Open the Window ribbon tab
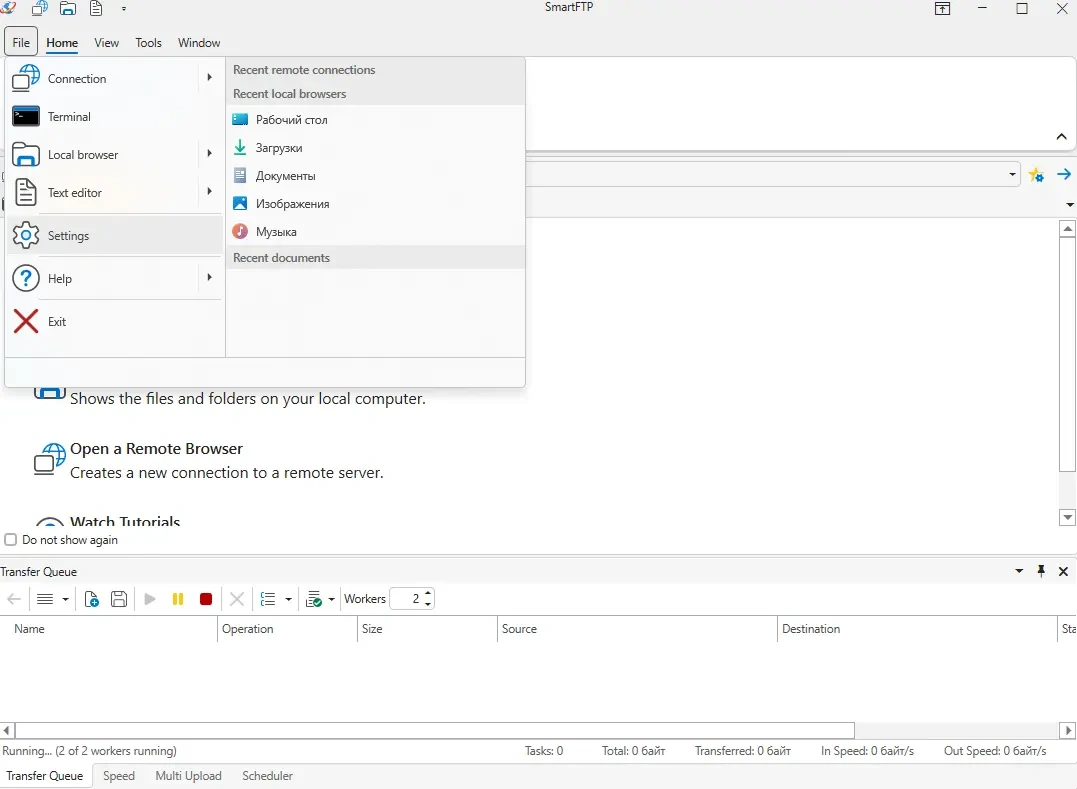The image size is (1077, 789). (x=199, y=43)
